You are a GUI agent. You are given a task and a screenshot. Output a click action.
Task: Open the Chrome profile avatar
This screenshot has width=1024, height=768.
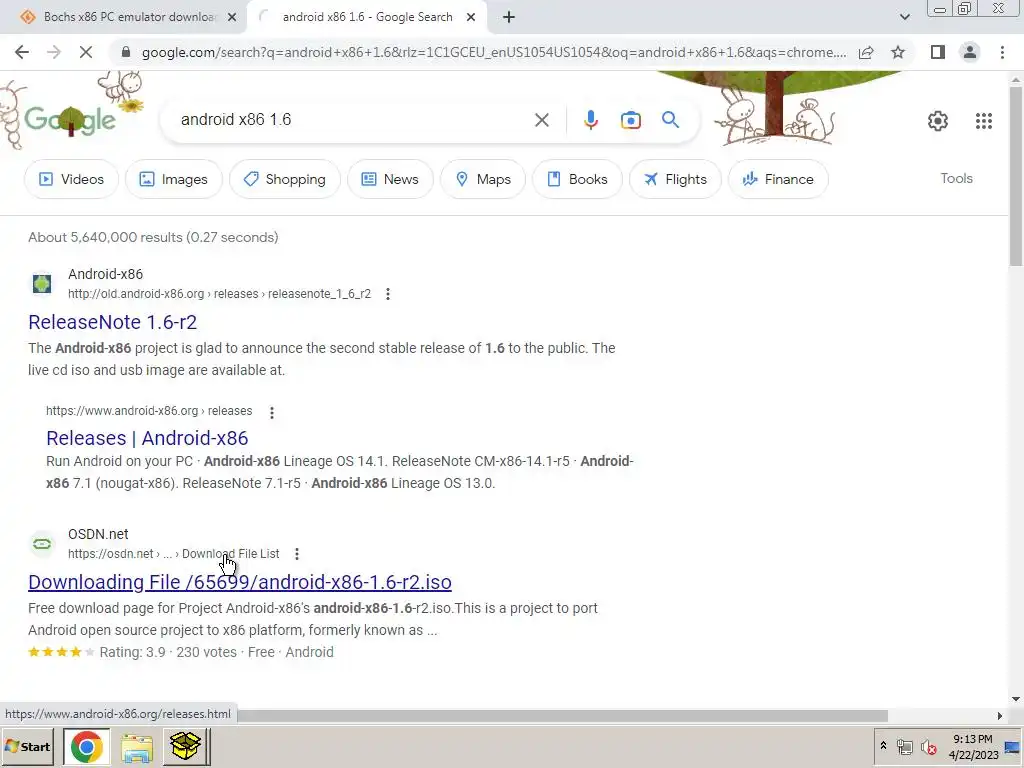[x=970, y=52]
